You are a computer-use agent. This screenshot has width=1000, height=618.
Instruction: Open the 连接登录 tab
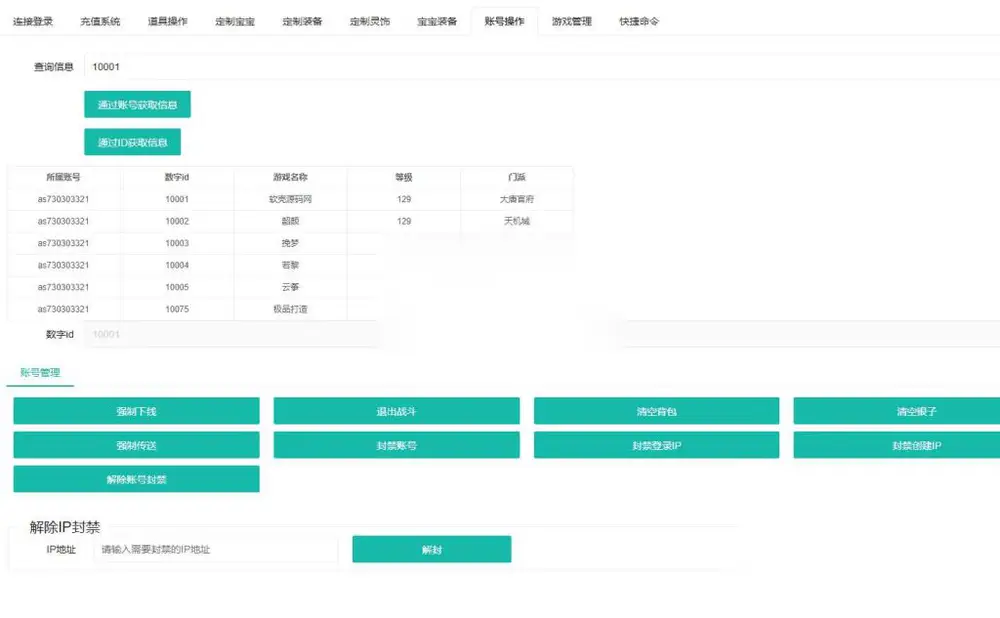[33, 21]
